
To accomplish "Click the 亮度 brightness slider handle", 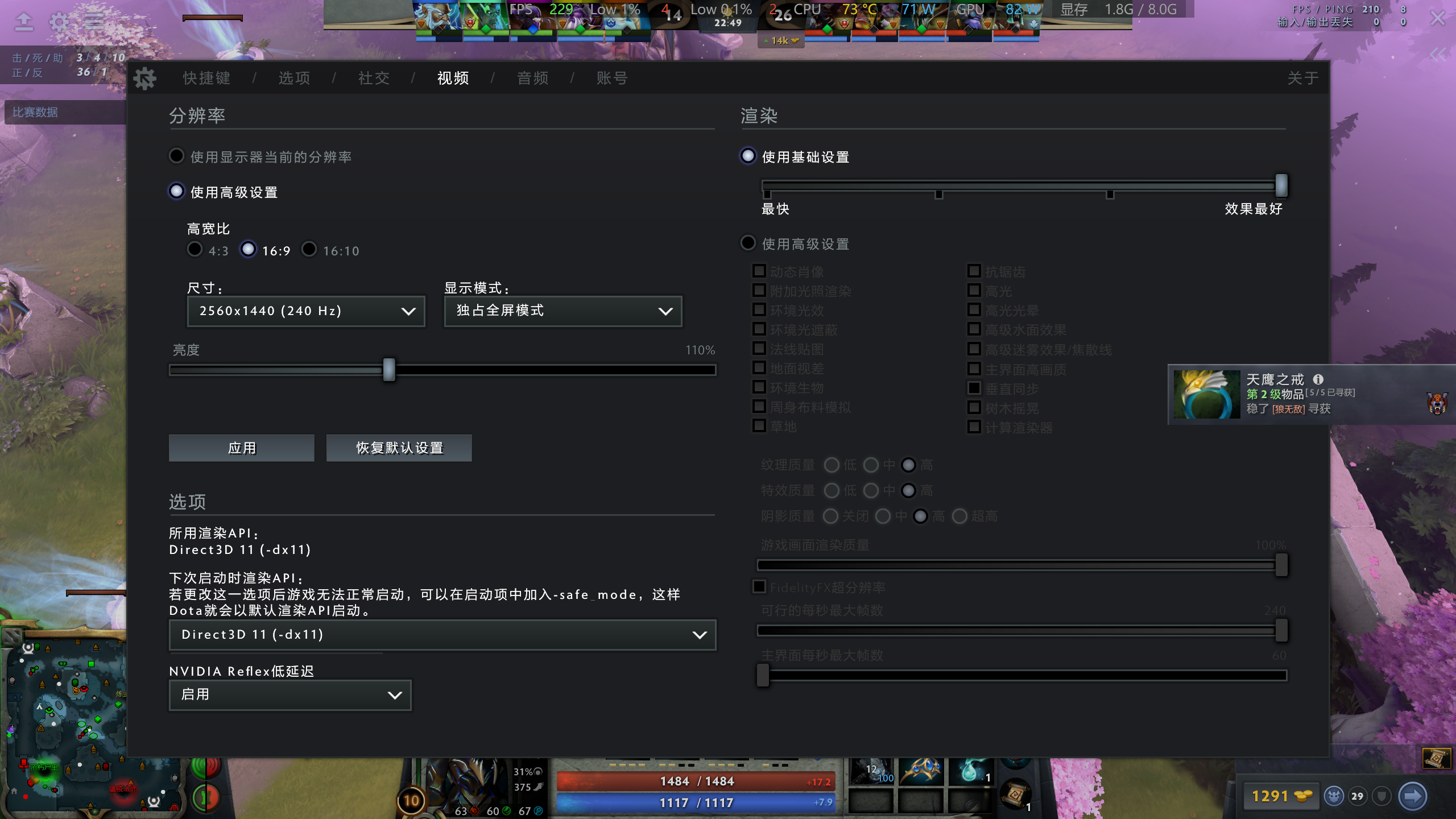I will point(389,370).
